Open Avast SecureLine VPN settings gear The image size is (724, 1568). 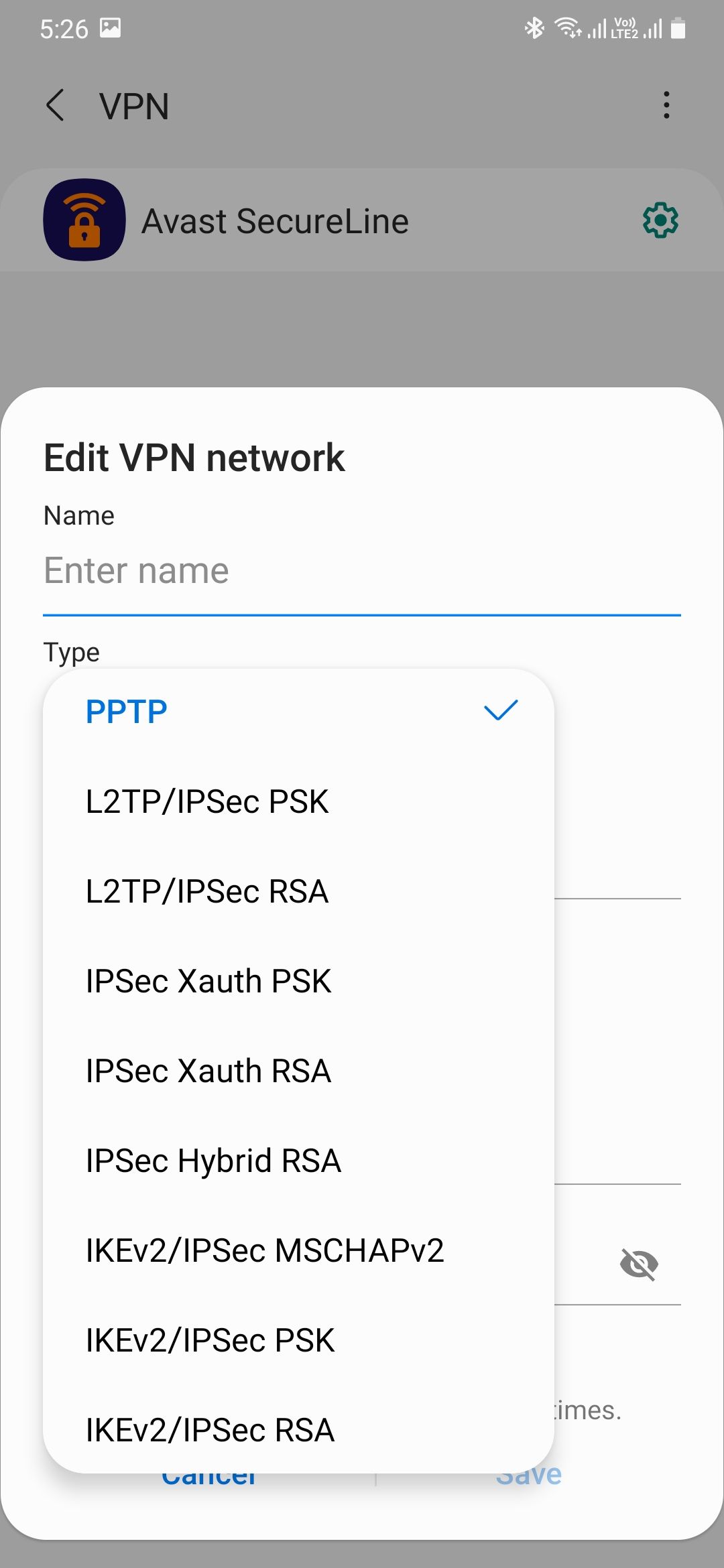pyautogui.click(x=660, y=220)
